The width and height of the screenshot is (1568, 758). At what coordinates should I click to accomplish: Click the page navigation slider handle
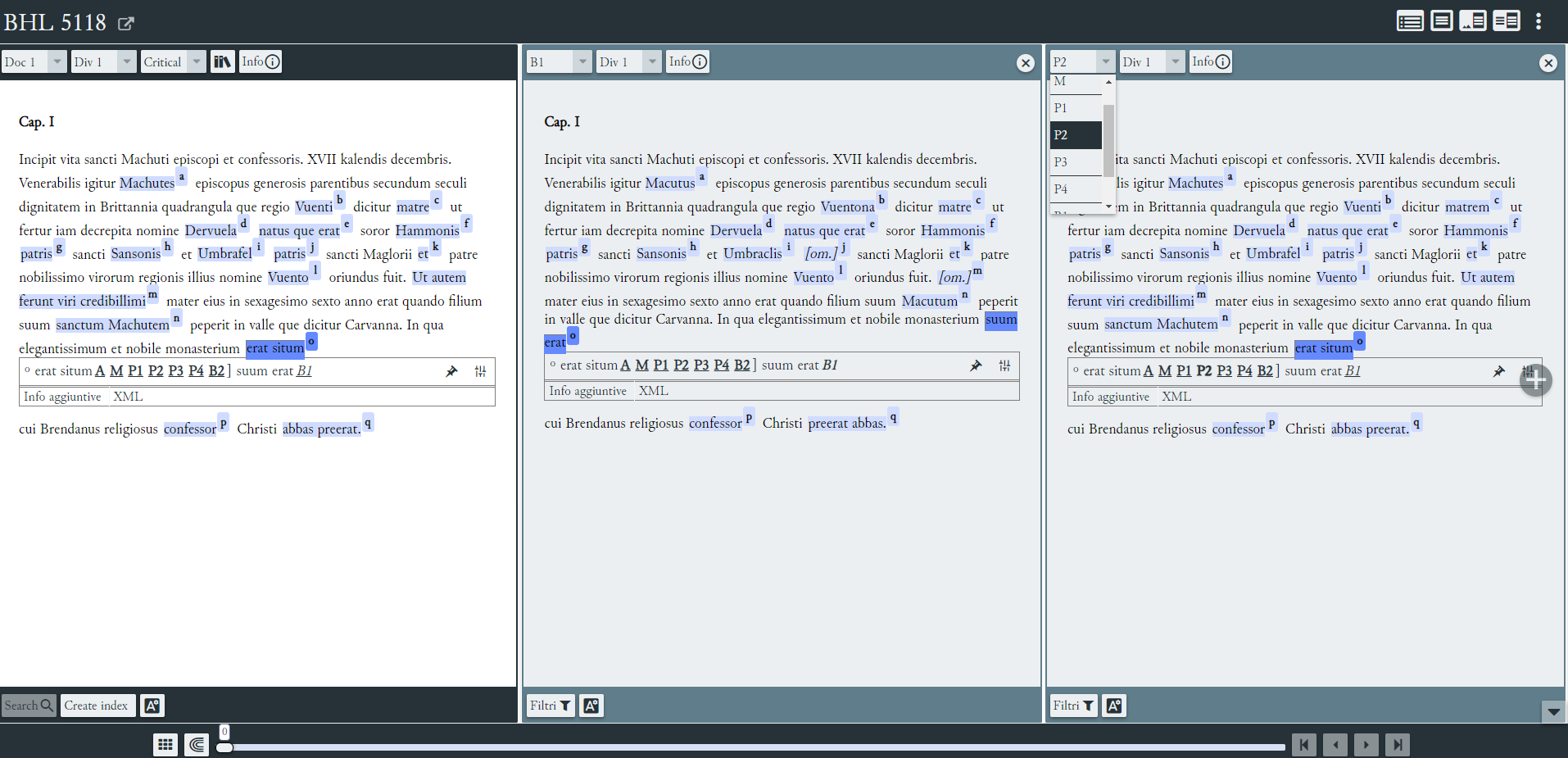(x=224, y=747)
